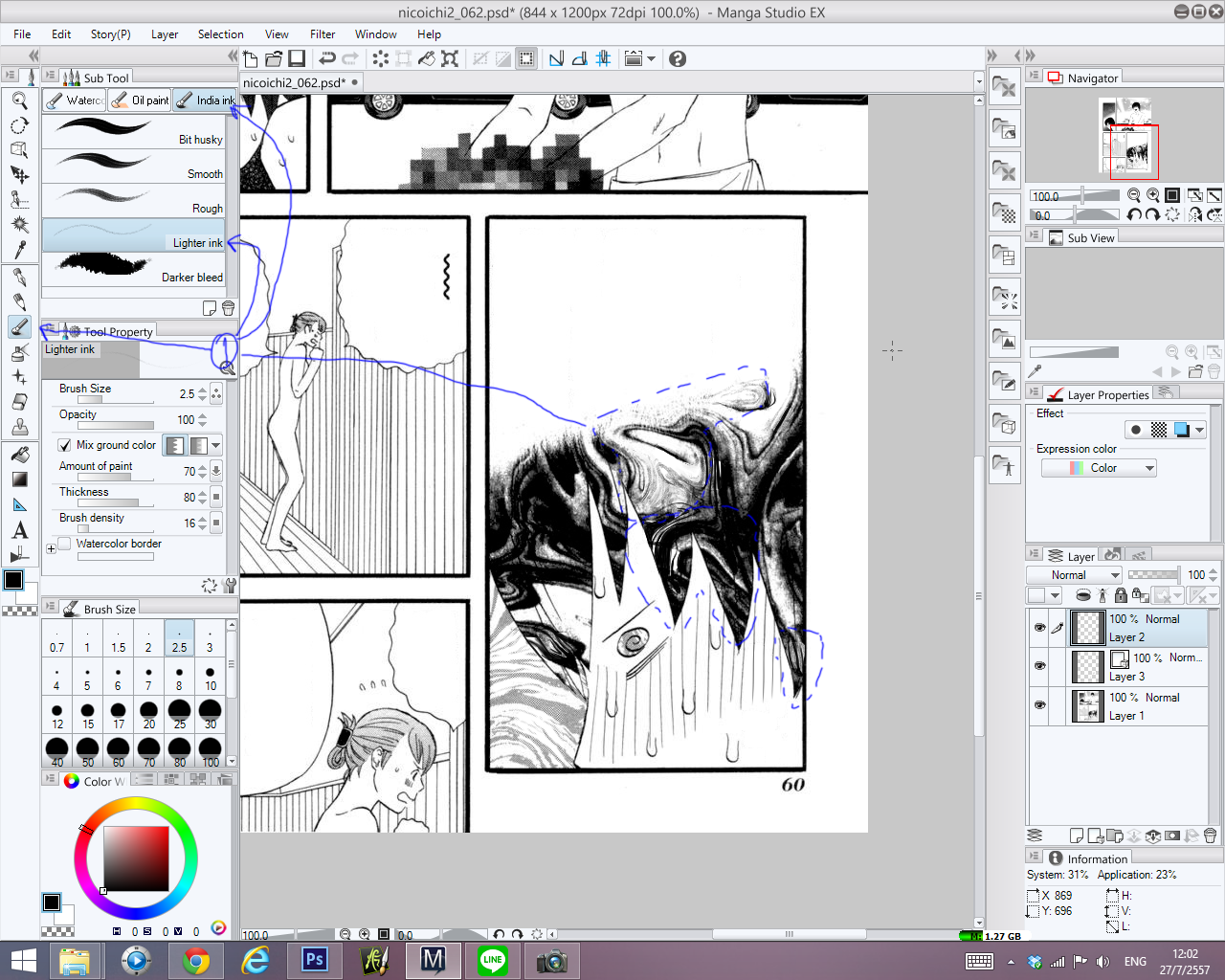Open the Layer panel menu button
Image resolution: width=1225 pixels, height=980 pixels.
pos(1033,554)
